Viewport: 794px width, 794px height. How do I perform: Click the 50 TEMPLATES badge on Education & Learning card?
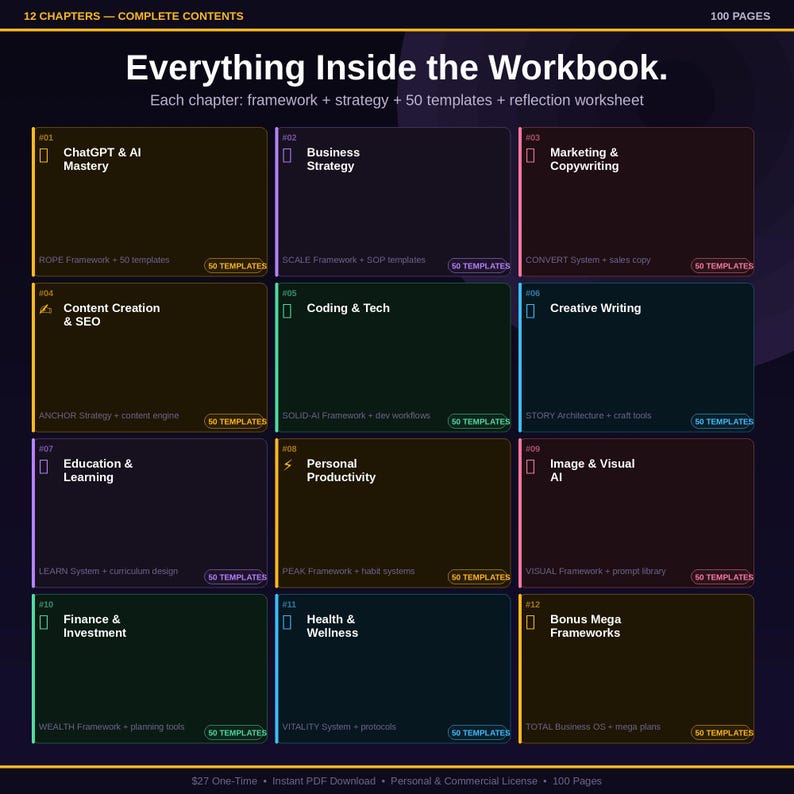[236, 577]
